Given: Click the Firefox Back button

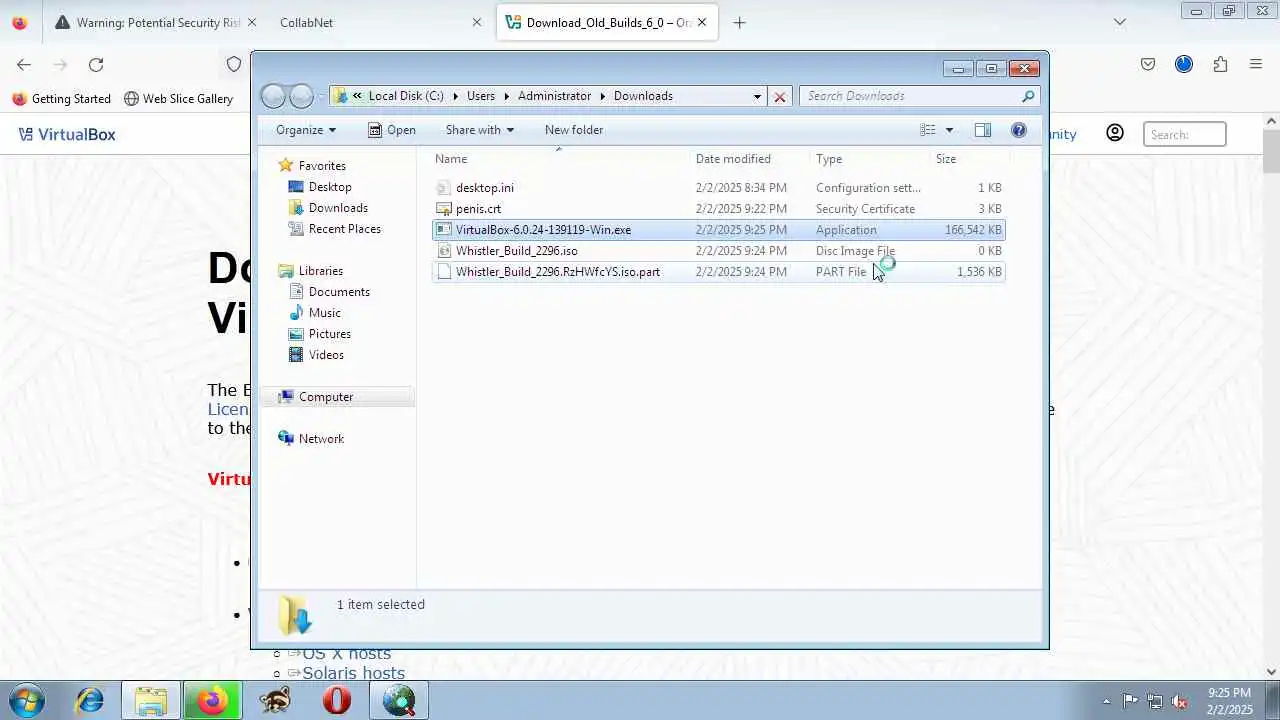Looking at the screenshot, I should [24, 64].
